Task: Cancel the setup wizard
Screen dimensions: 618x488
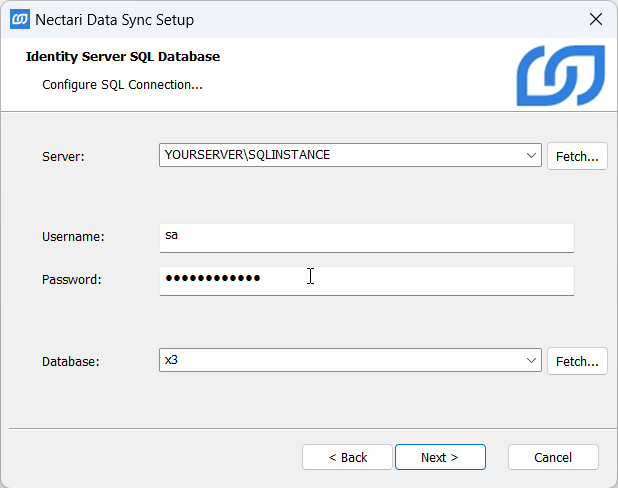Action: 553,457
